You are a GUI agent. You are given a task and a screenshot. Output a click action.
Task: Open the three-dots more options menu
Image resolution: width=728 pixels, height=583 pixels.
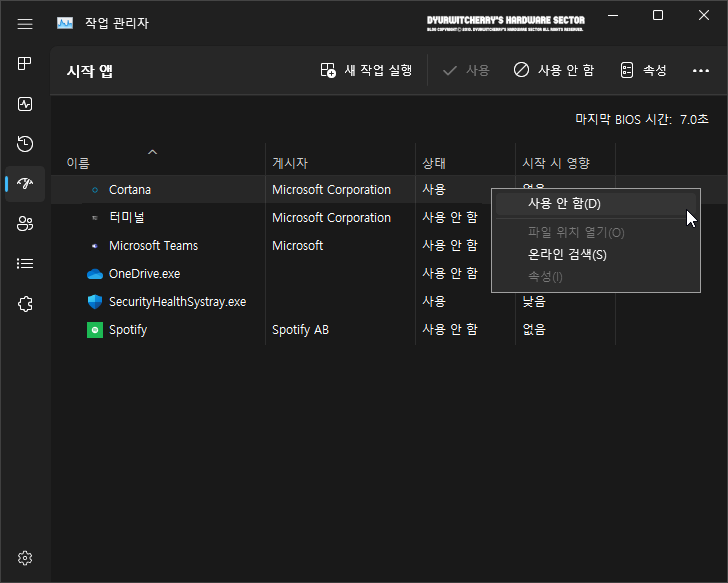[701, 71]
